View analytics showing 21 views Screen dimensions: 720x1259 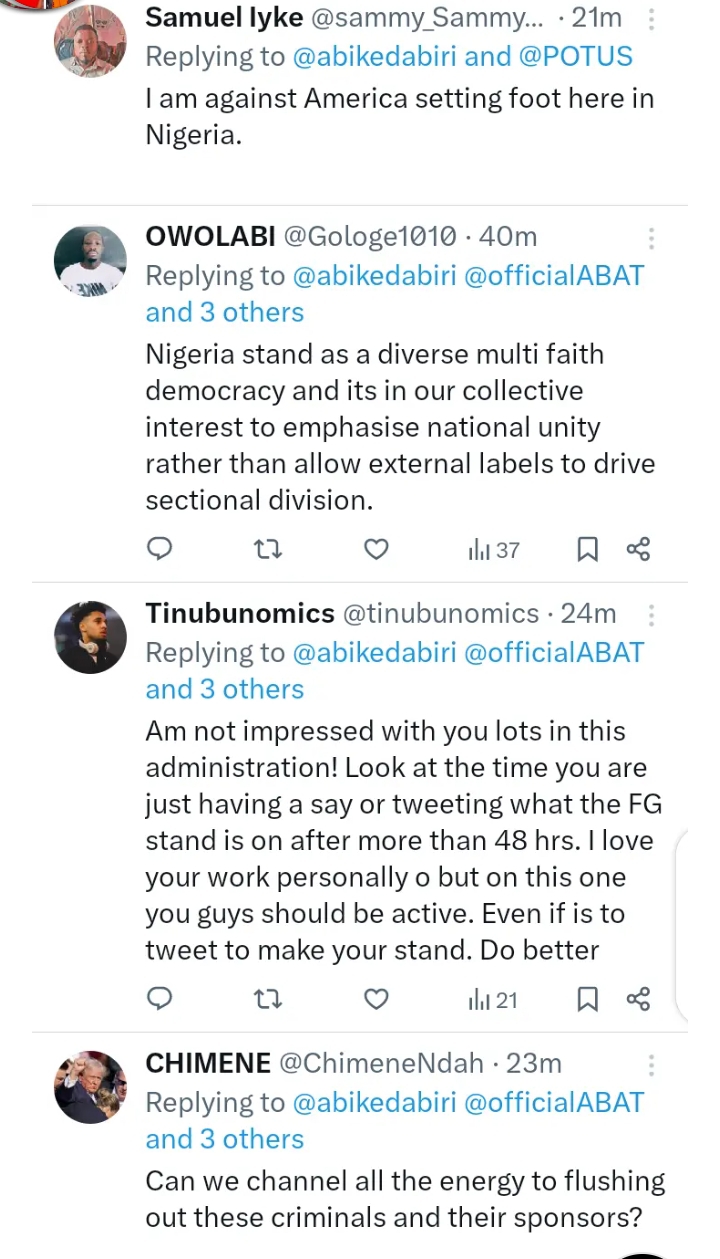[x=493, y=998]
